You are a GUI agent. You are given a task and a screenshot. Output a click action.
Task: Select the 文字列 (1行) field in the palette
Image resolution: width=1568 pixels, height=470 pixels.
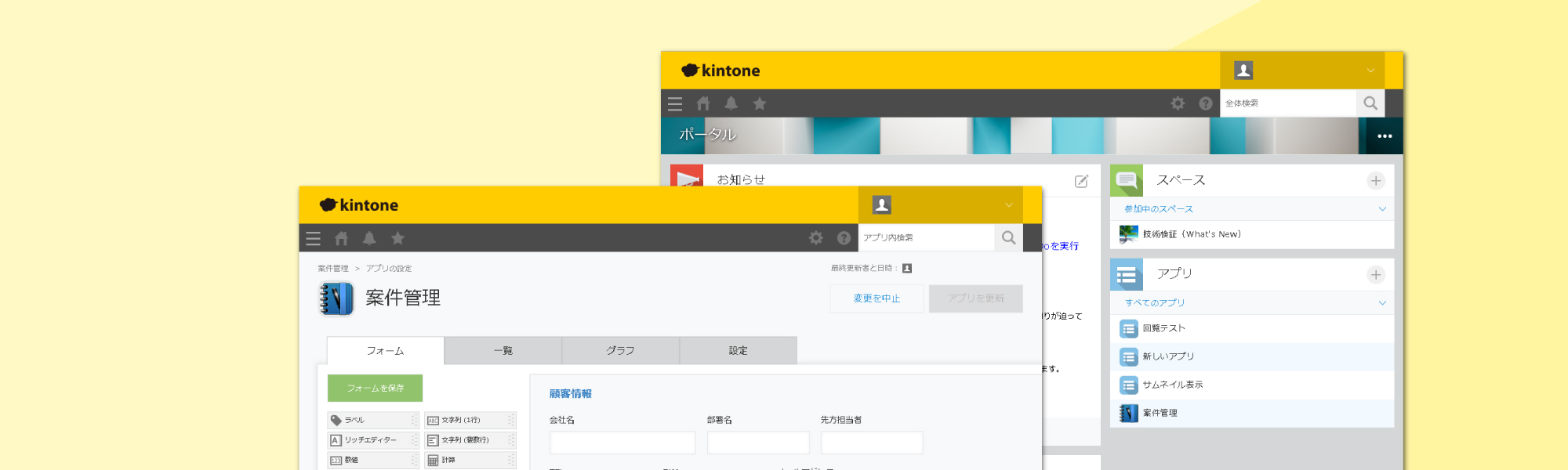click(470, 421)
